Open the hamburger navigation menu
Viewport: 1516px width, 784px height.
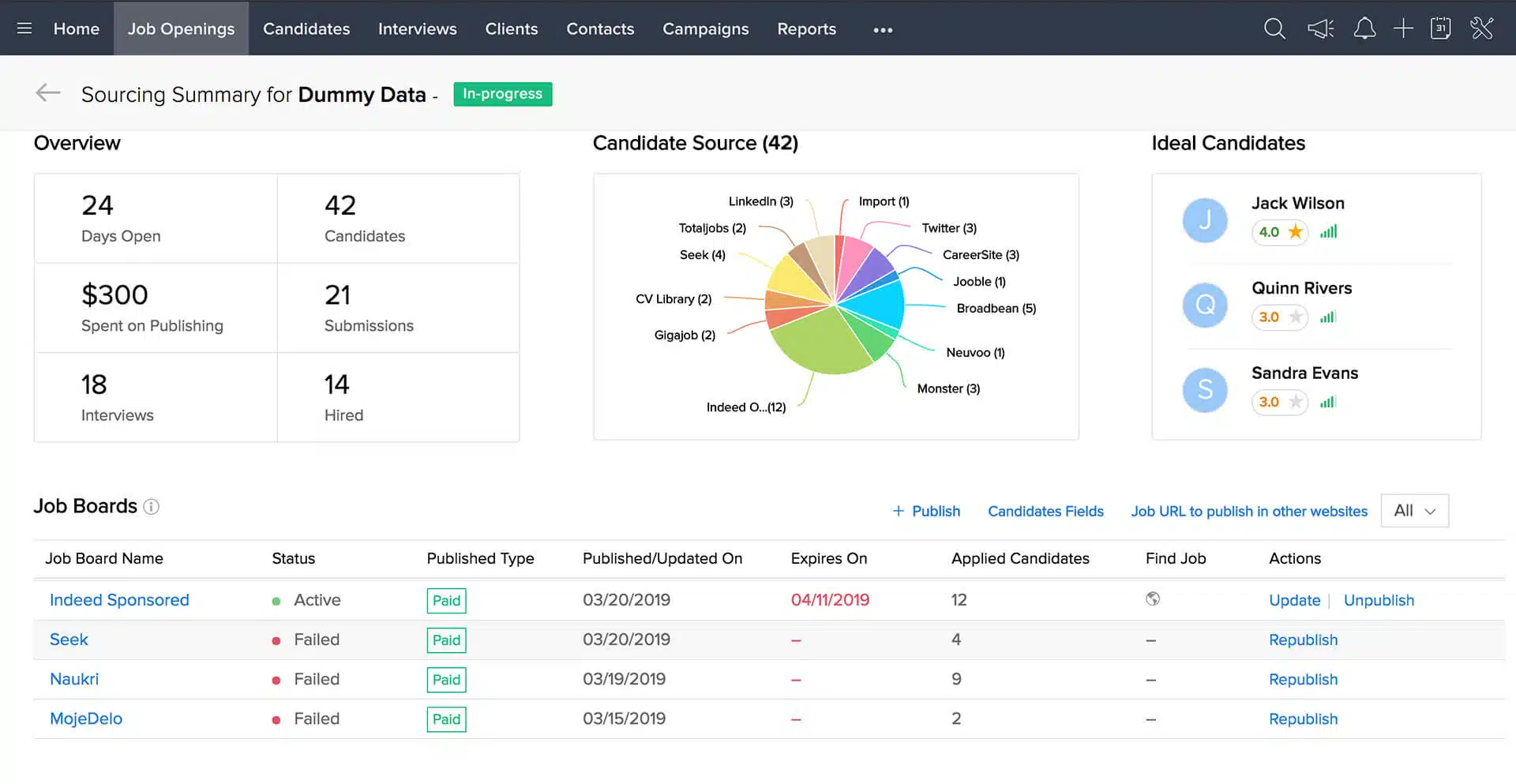[x=24, y=28]
